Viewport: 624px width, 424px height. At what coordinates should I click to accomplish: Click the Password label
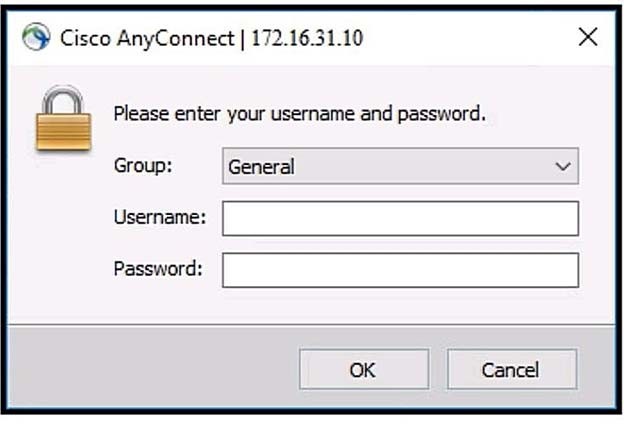point(158,268)
